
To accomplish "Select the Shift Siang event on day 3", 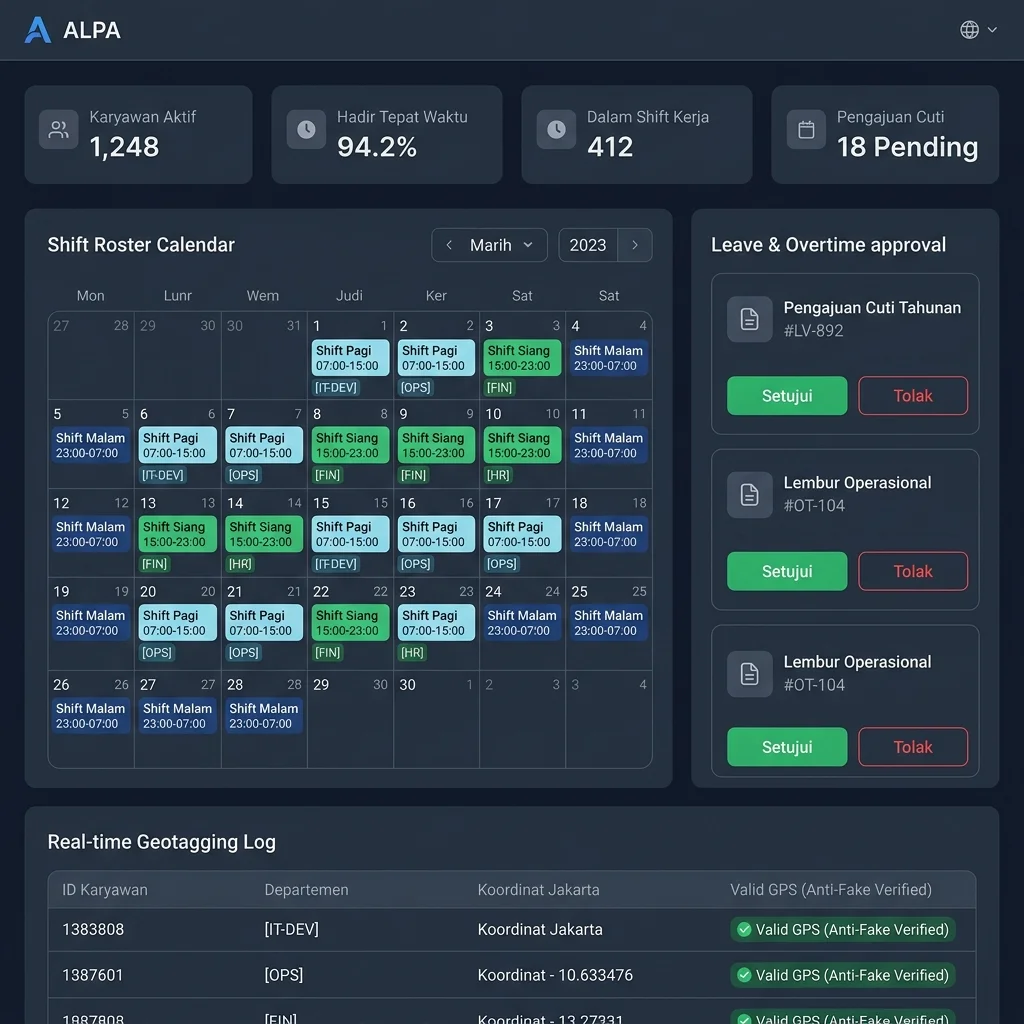I will pyautogui.click(x=522, y=358).
